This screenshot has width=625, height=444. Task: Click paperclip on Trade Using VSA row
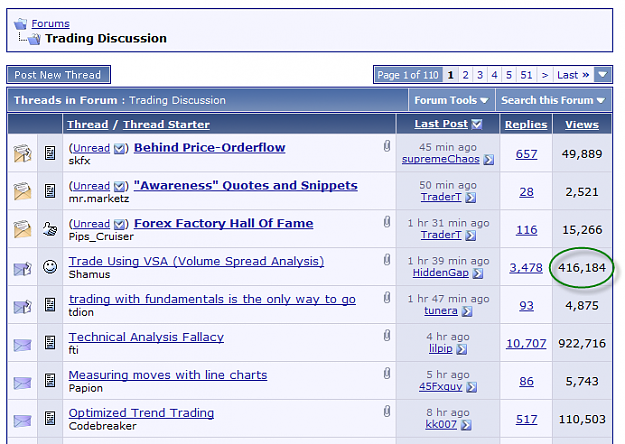(x=387, y=260)
